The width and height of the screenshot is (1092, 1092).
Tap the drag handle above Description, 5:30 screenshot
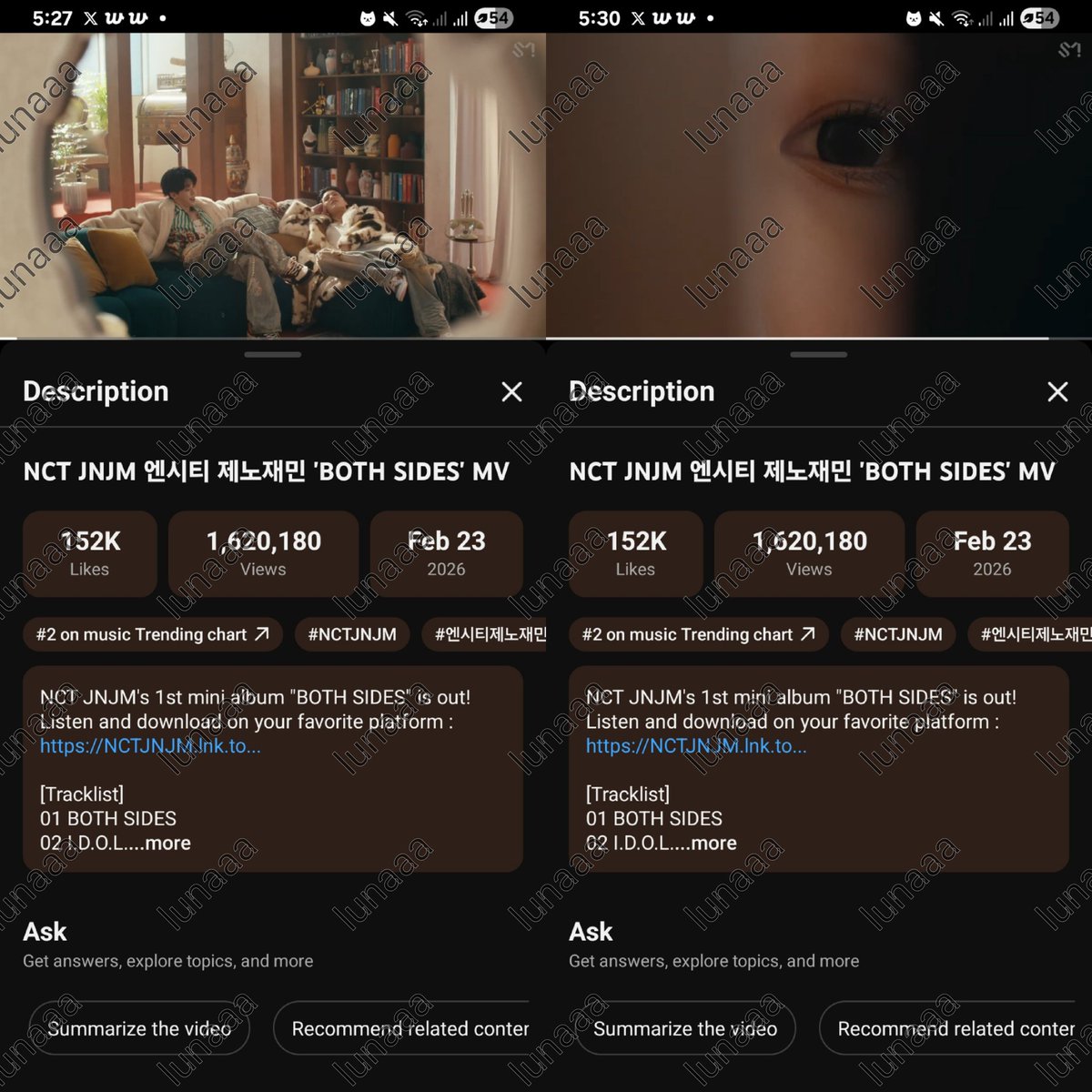click(x=819, y=354)
